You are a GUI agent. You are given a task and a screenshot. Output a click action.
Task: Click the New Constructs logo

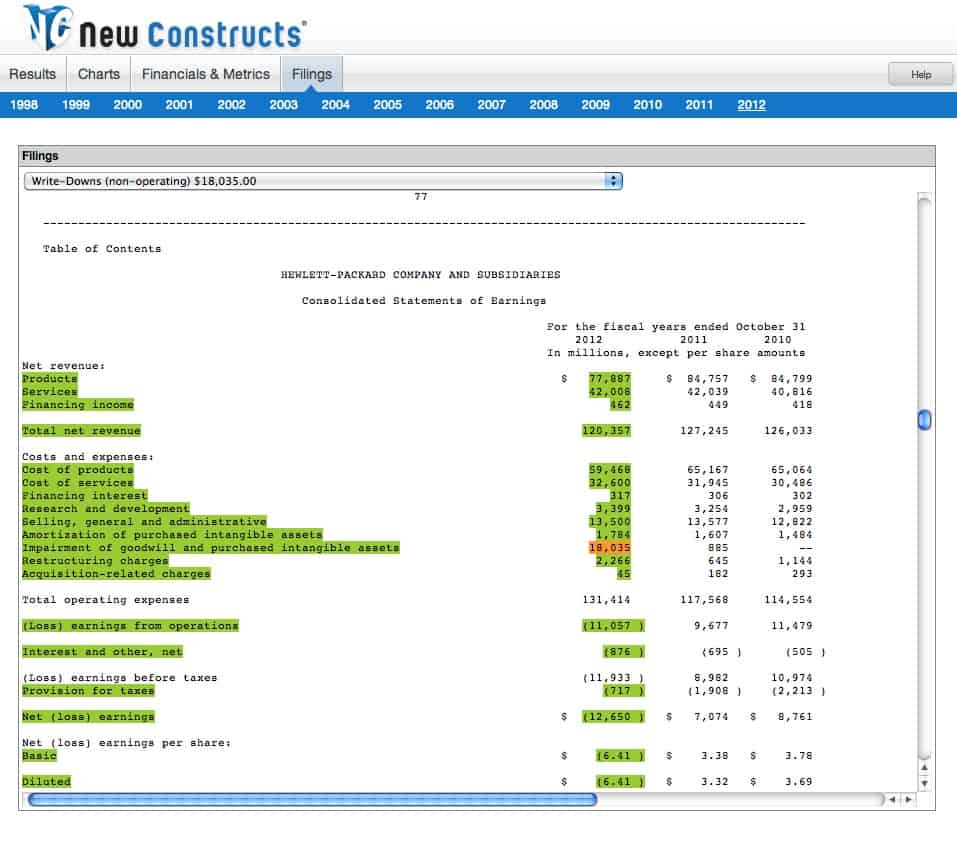[x=165, y=27]
